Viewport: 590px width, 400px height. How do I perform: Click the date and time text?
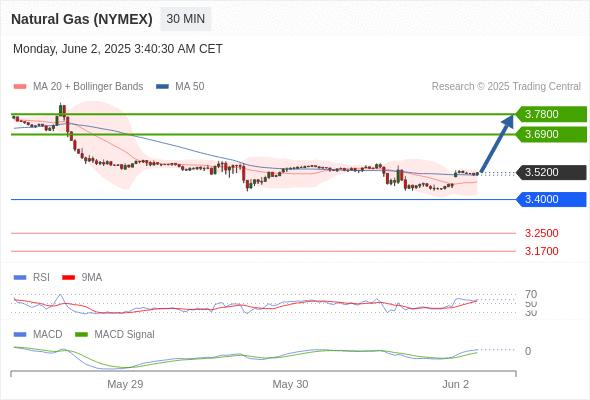[118, 49]
